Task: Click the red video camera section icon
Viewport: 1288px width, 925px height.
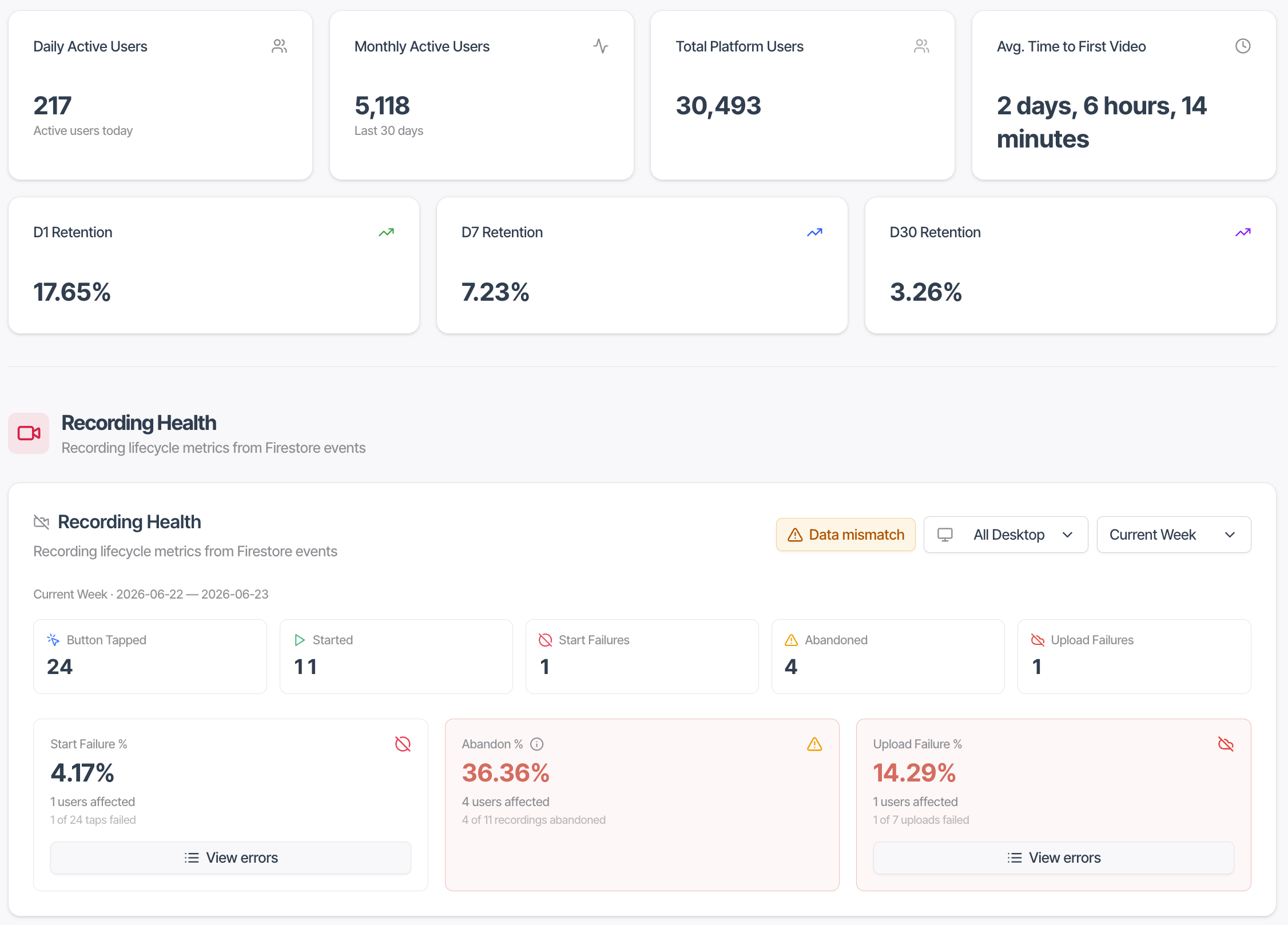Action: coord(29,433)
